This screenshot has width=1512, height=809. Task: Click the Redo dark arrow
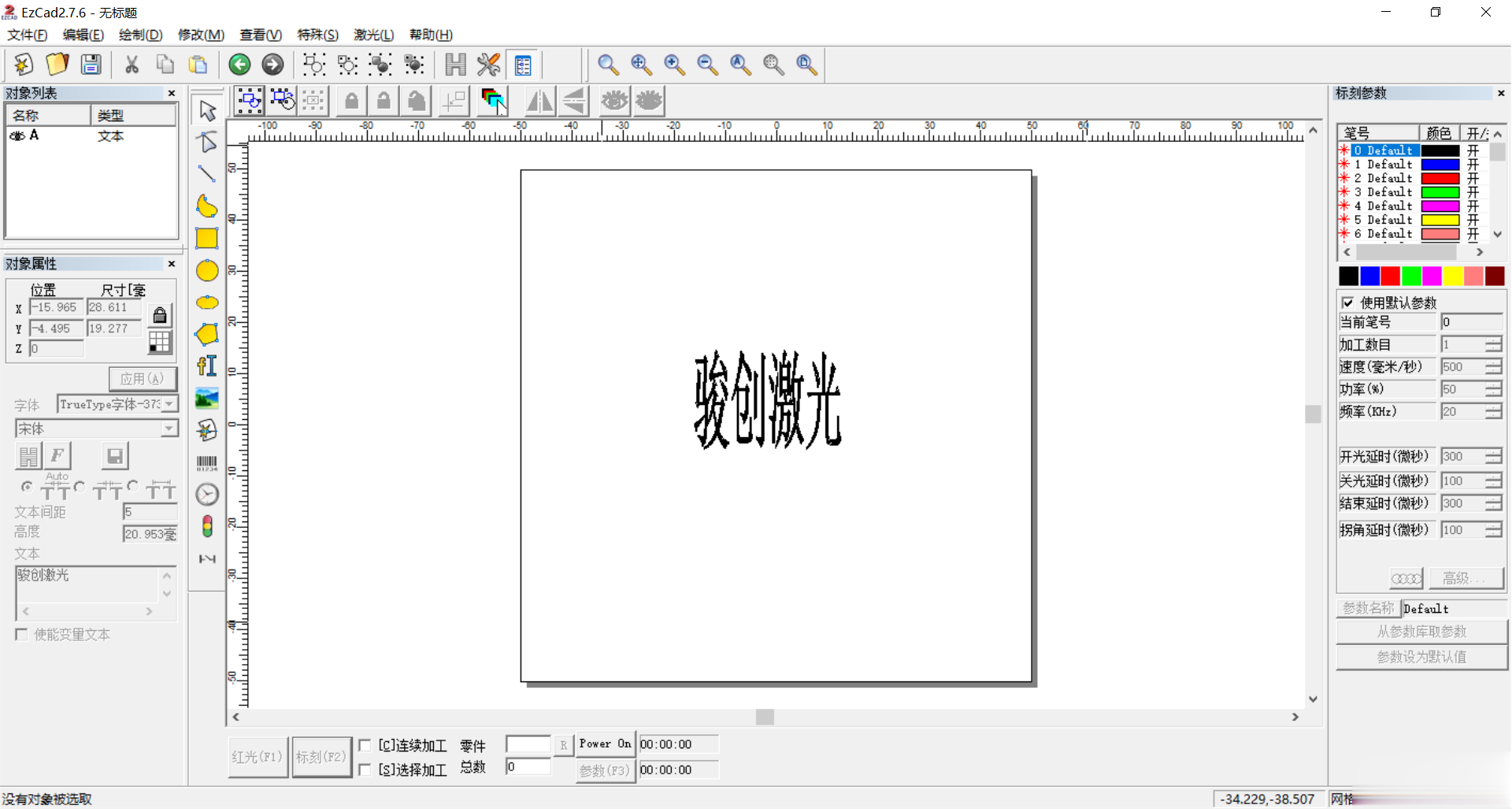click(x=272, y=65)
